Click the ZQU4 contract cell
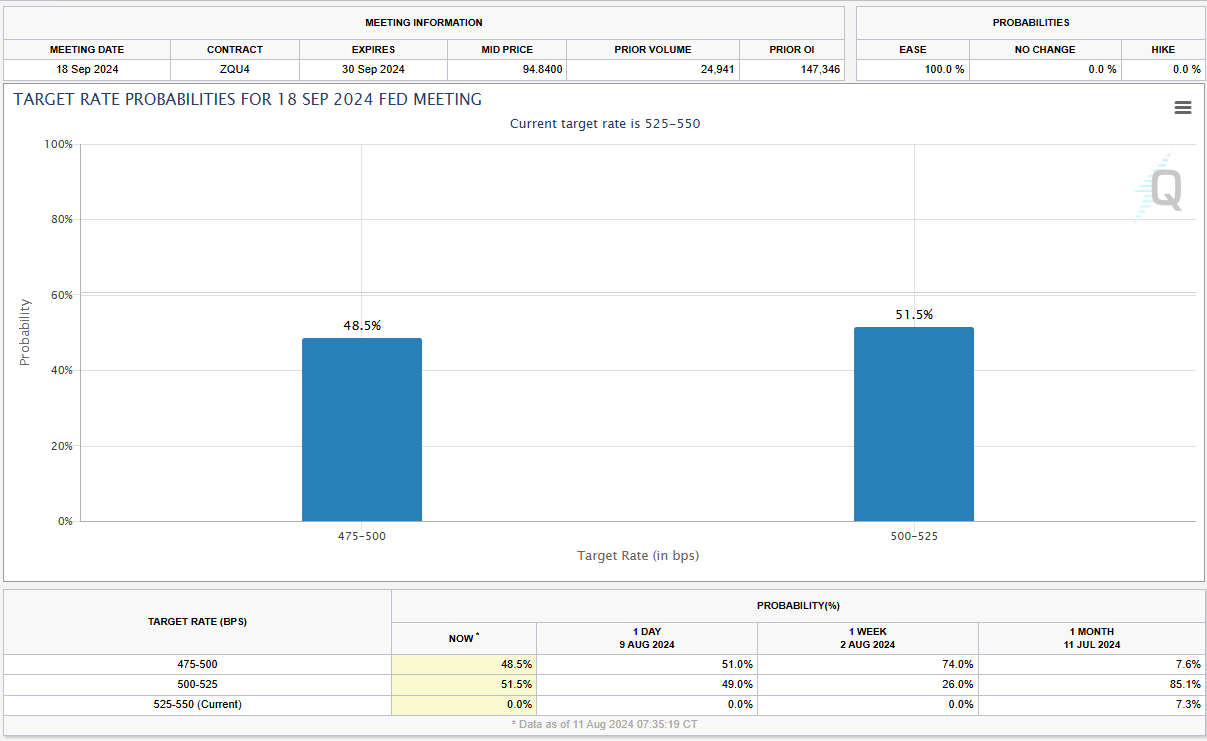1207x741 pixels. (235, 69)
